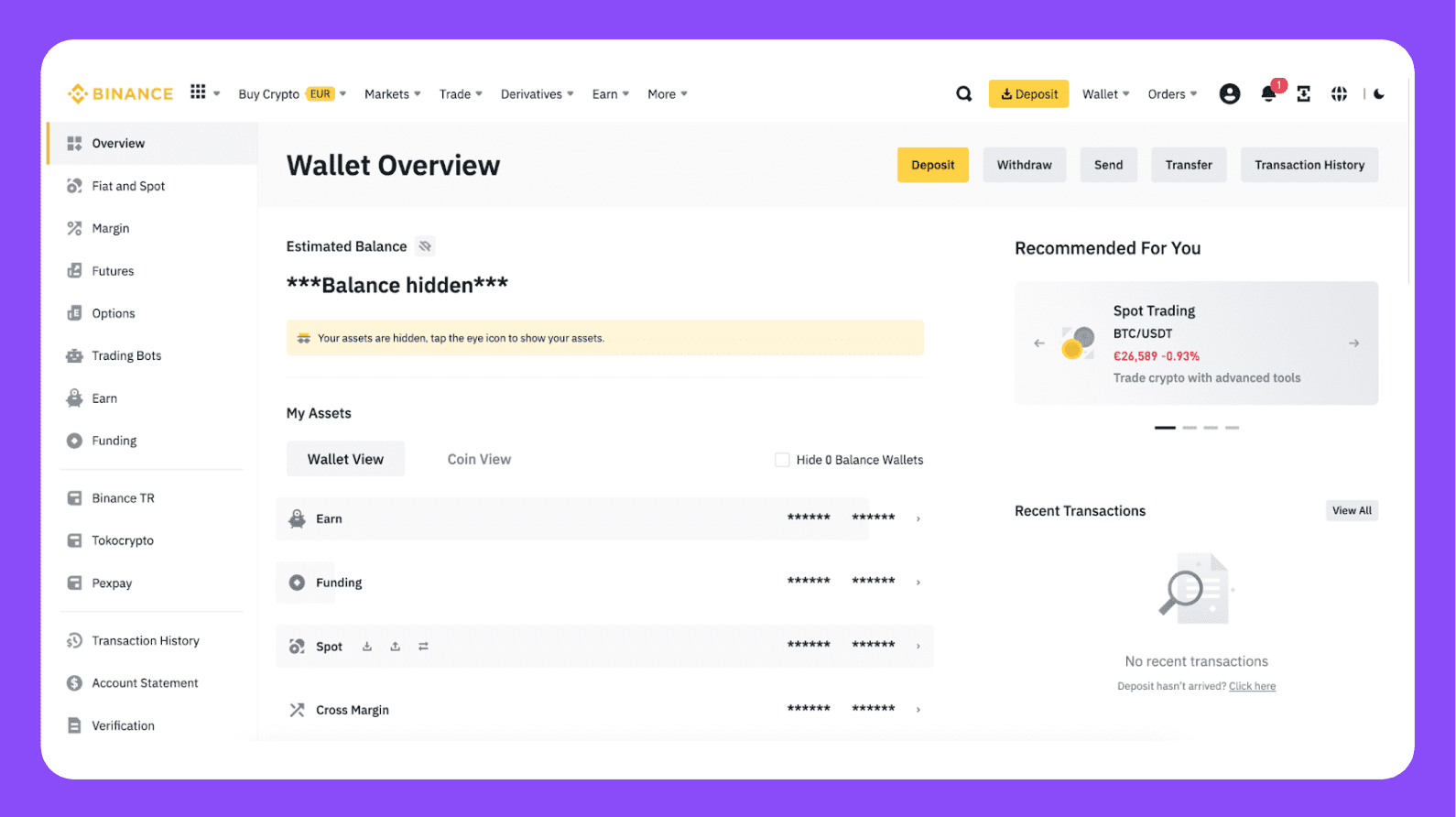Viewport: 1456px width, 817px height.
Task: Click the Send button
Action: point(1109,165)
